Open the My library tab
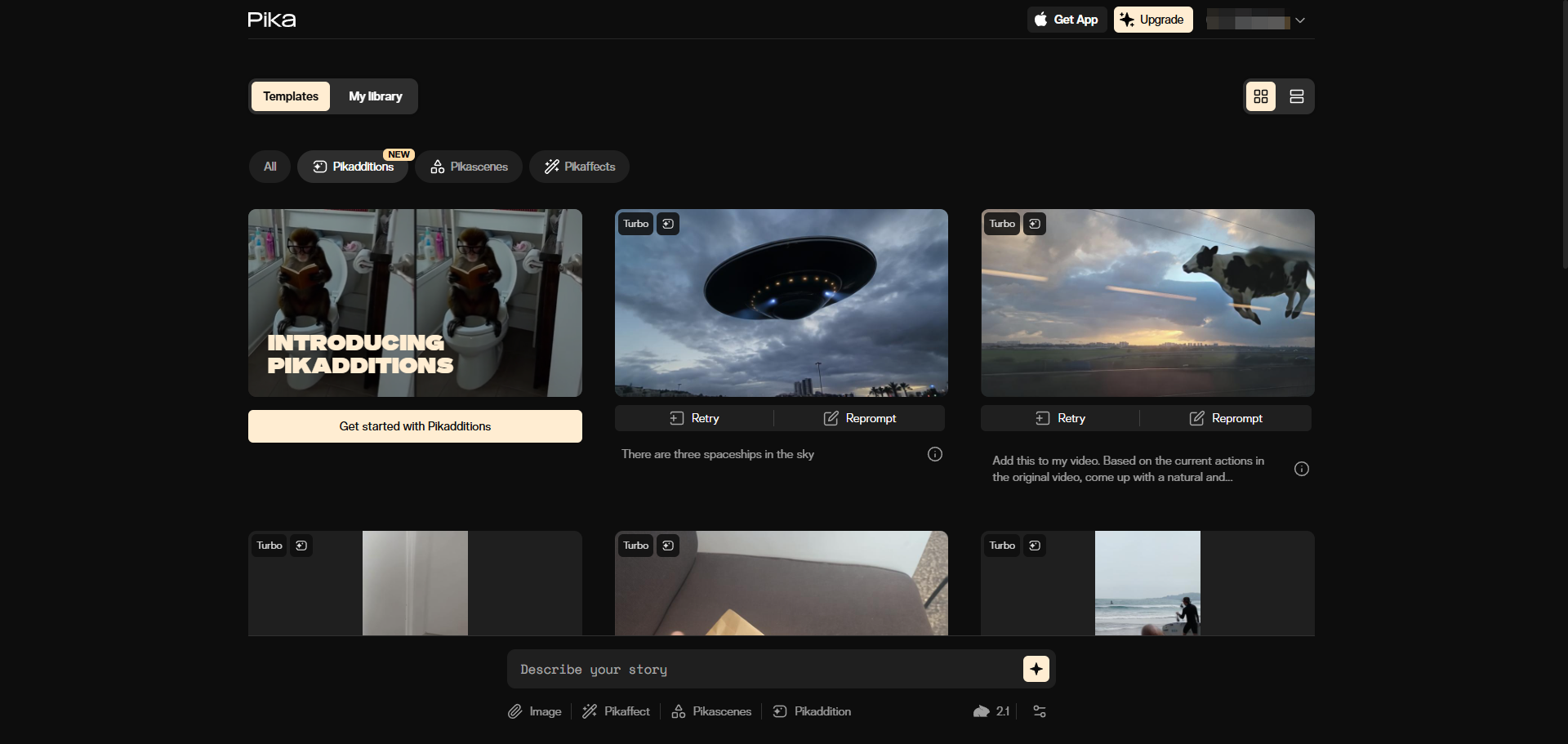This screenshot has height=744, width=1568. [x=376, y=96]
